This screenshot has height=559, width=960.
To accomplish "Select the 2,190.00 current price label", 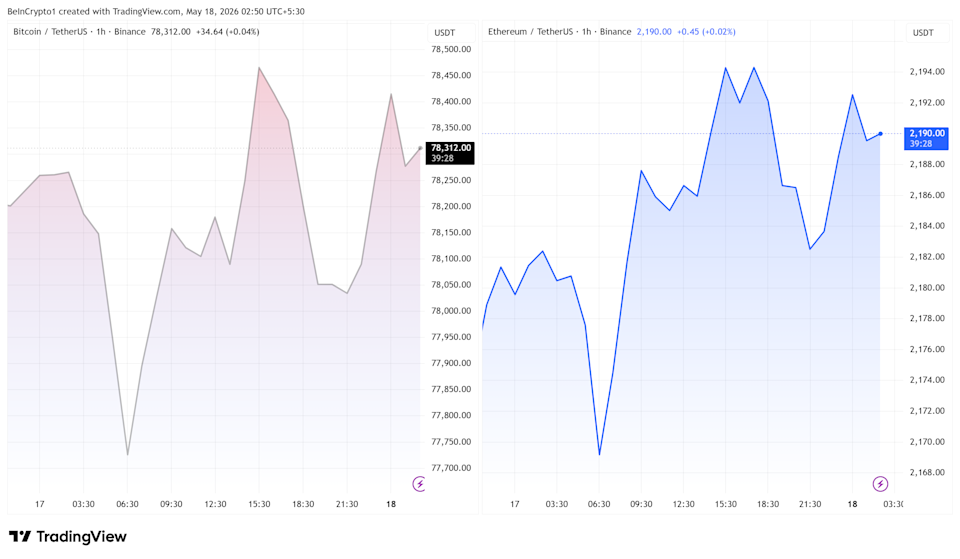I will (x=926, y=138).
